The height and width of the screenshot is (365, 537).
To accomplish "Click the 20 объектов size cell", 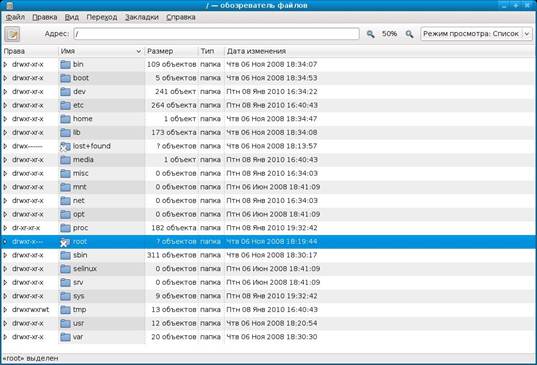I will (x=174, y=337).
